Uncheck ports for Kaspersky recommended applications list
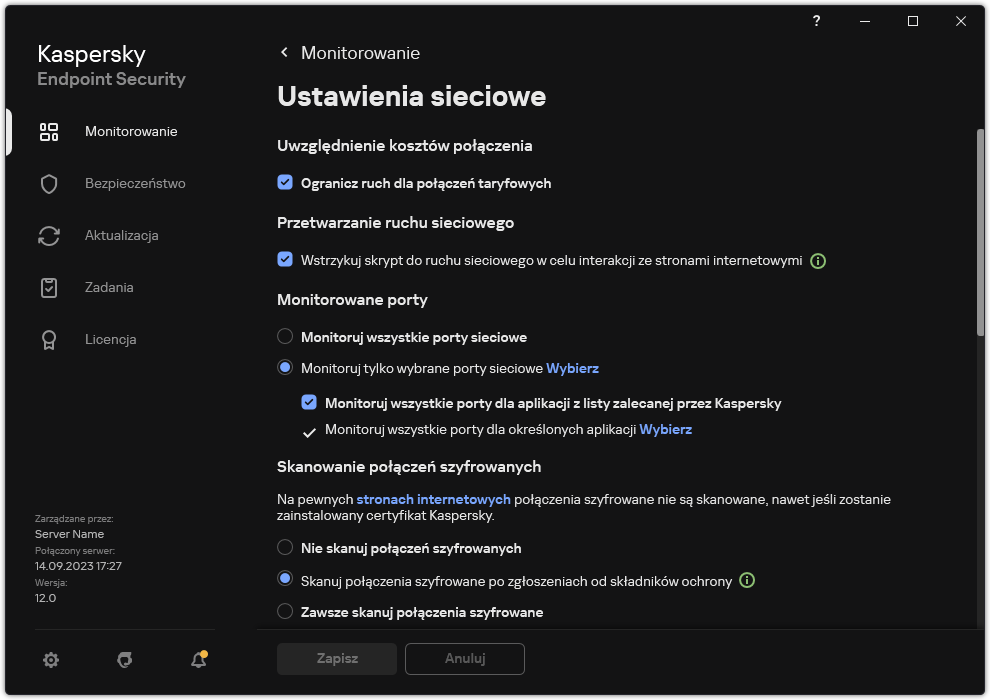 click(309, 402)
